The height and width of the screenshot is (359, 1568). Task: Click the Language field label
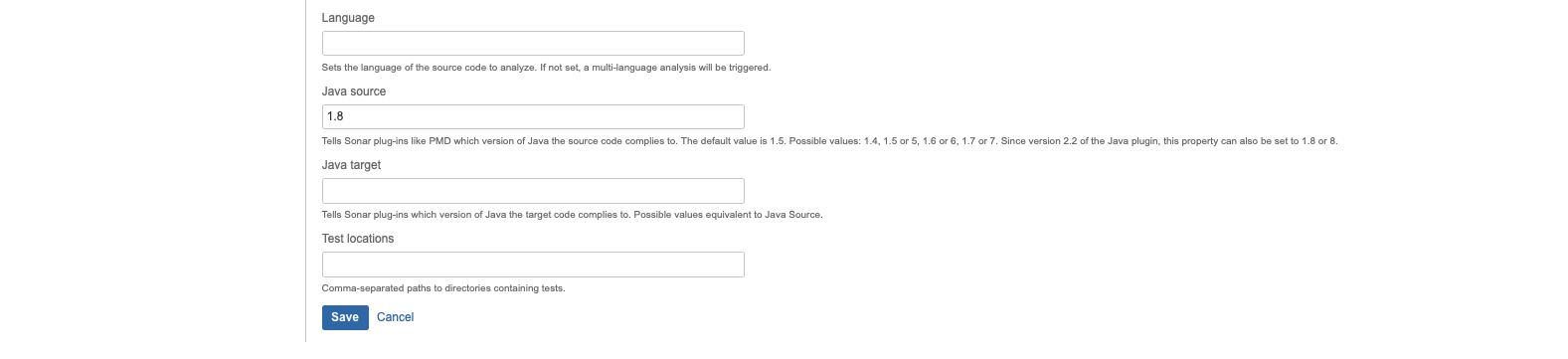tap(348, 18)
